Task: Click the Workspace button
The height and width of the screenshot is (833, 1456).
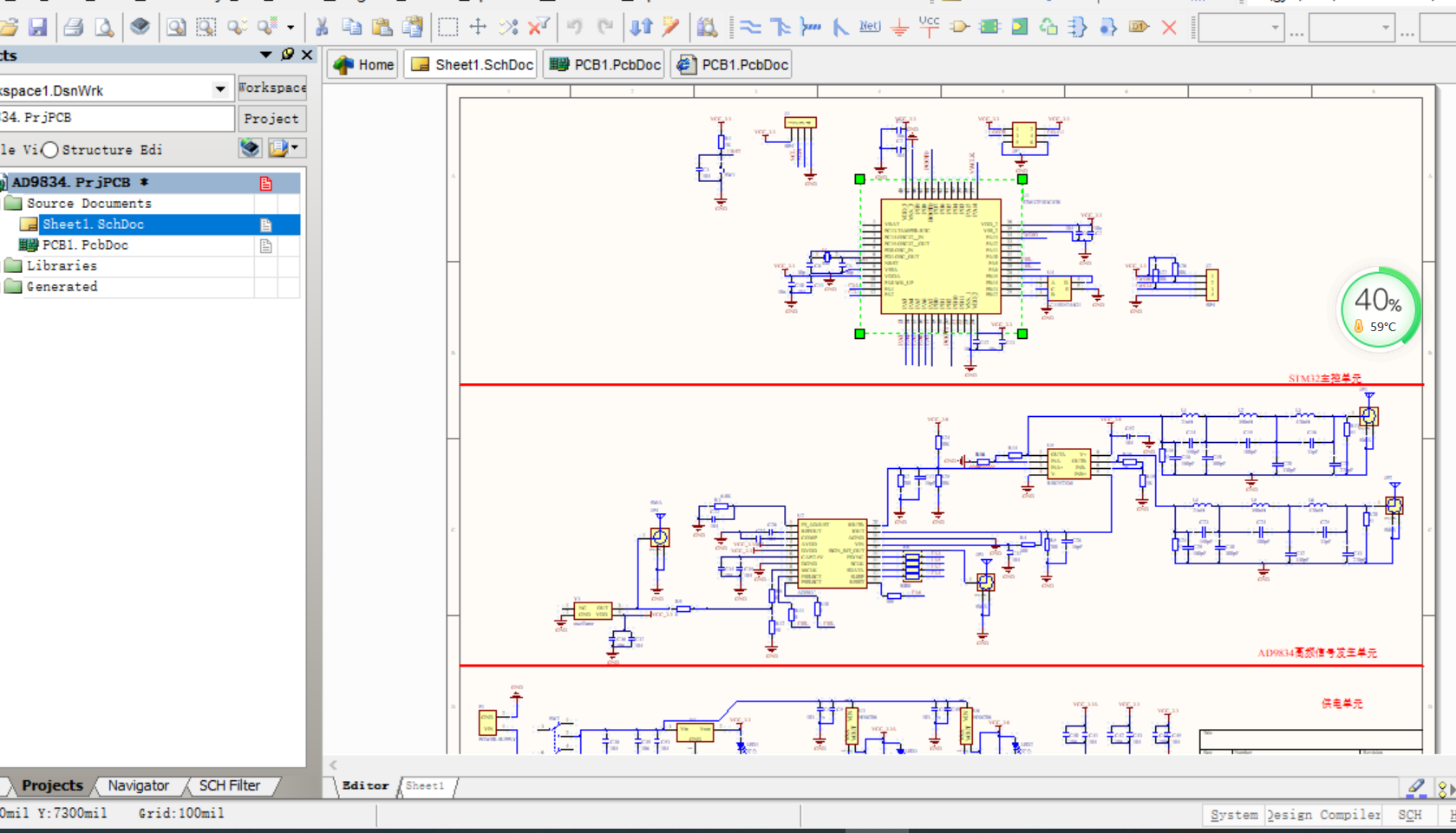Action: click(x=272, y=88)
